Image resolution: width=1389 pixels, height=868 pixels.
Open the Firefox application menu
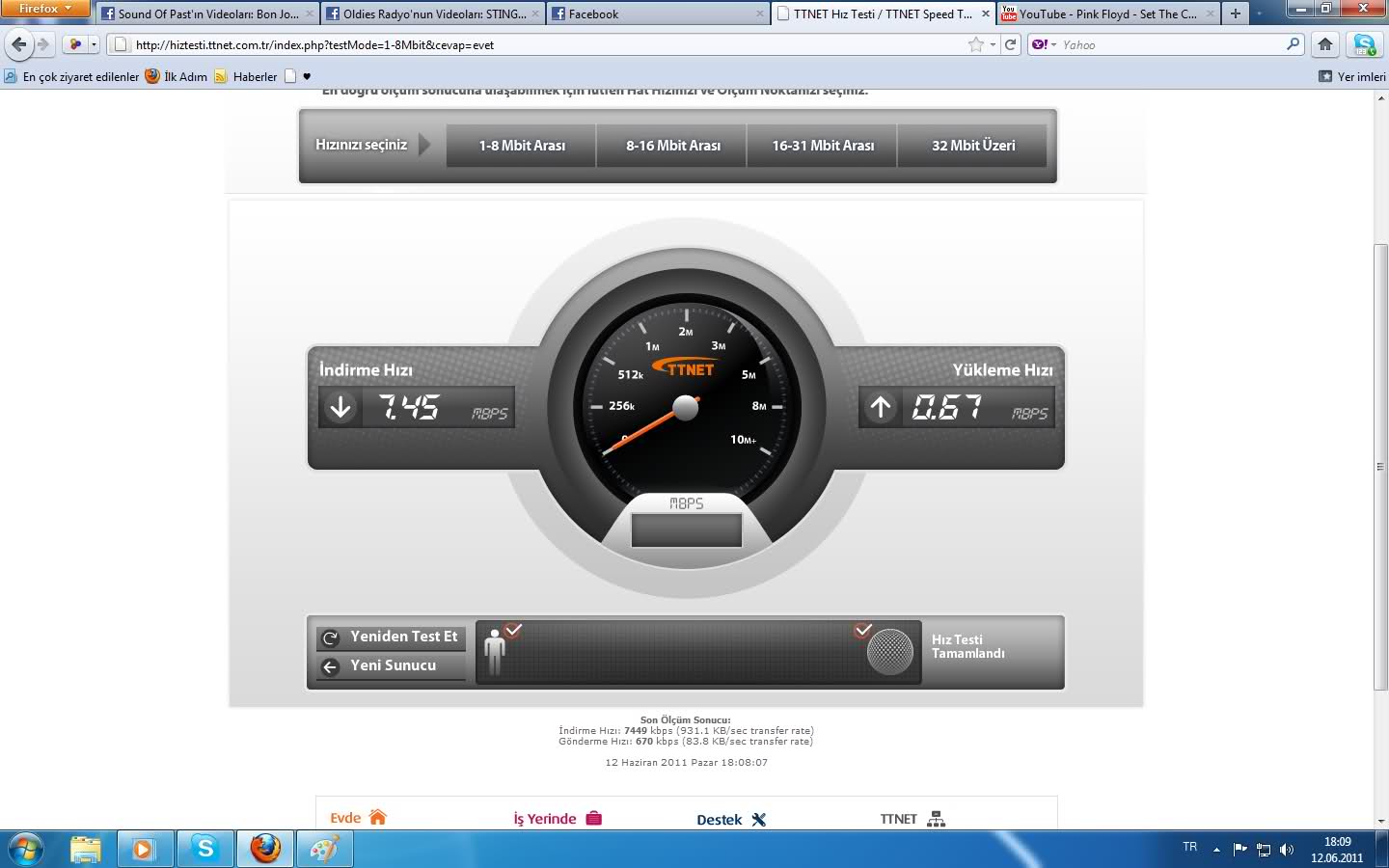[44, 9]
